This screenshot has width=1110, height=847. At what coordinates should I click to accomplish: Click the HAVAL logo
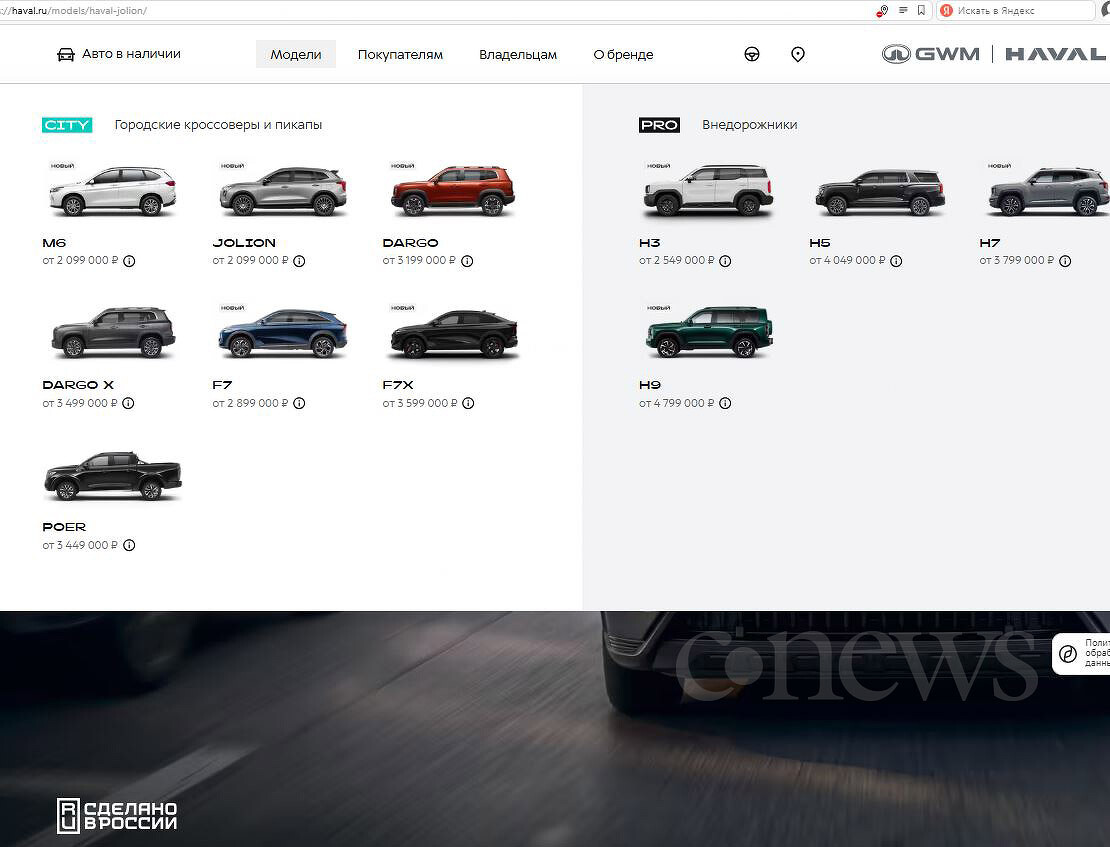click(x=1055, y=54)
